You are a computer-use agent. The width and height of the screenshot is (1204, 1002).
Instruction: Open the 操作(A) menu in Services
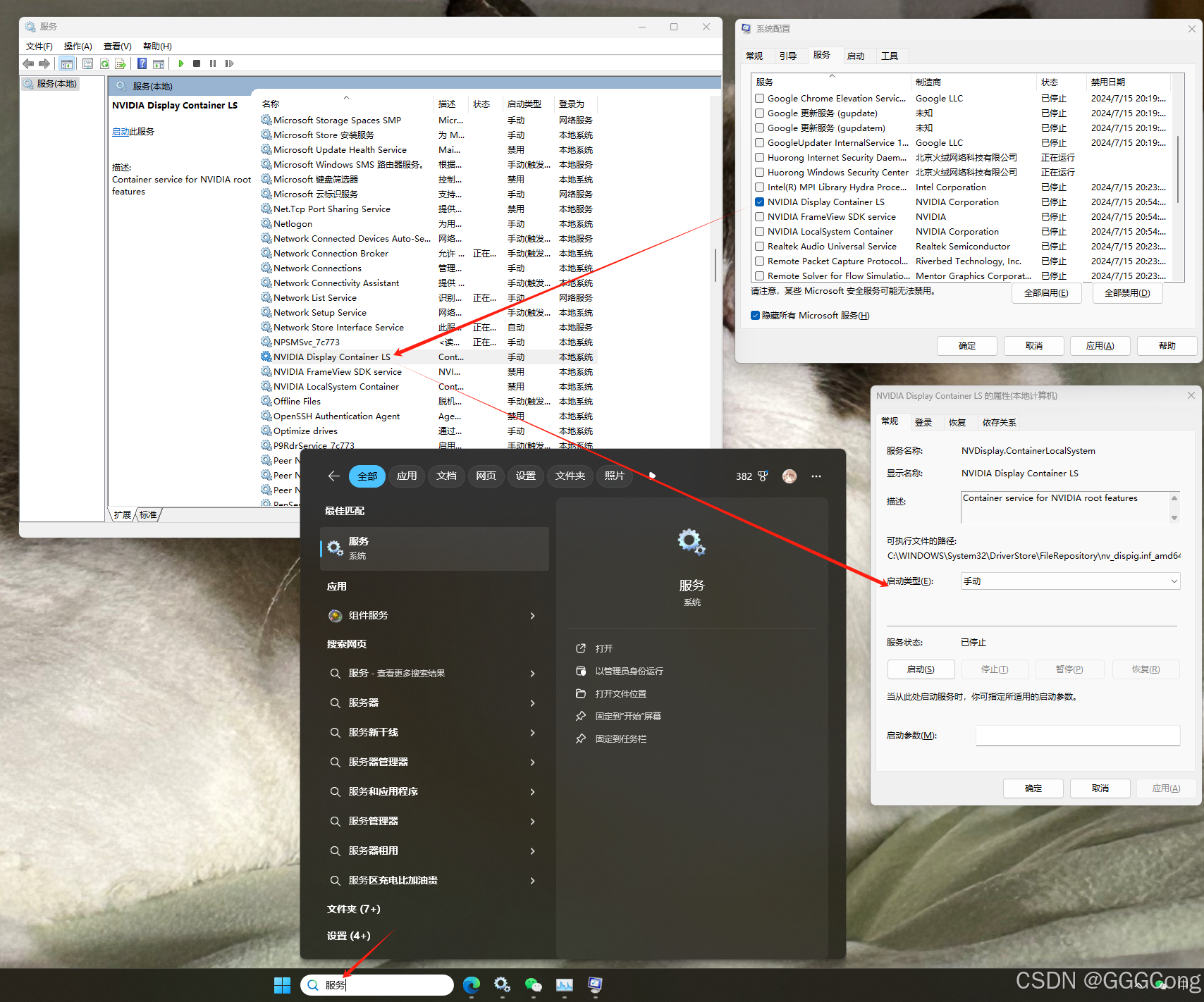coord(78,47)
